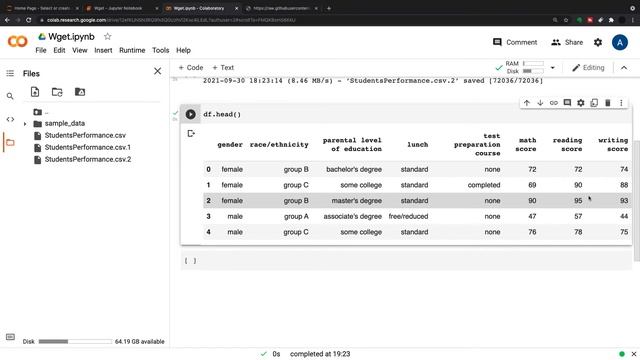Open the Insert menu

pyautogui.click(x=103, y=50)
